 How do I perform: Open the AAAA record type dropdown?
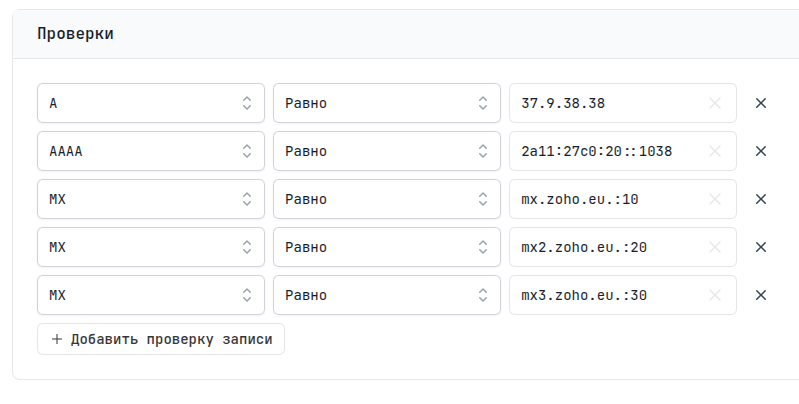point(150,151)
